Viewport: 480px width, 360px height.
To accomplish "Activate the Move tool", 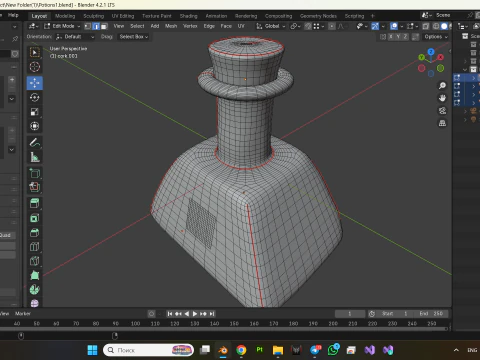I will [x=35, y=83].
